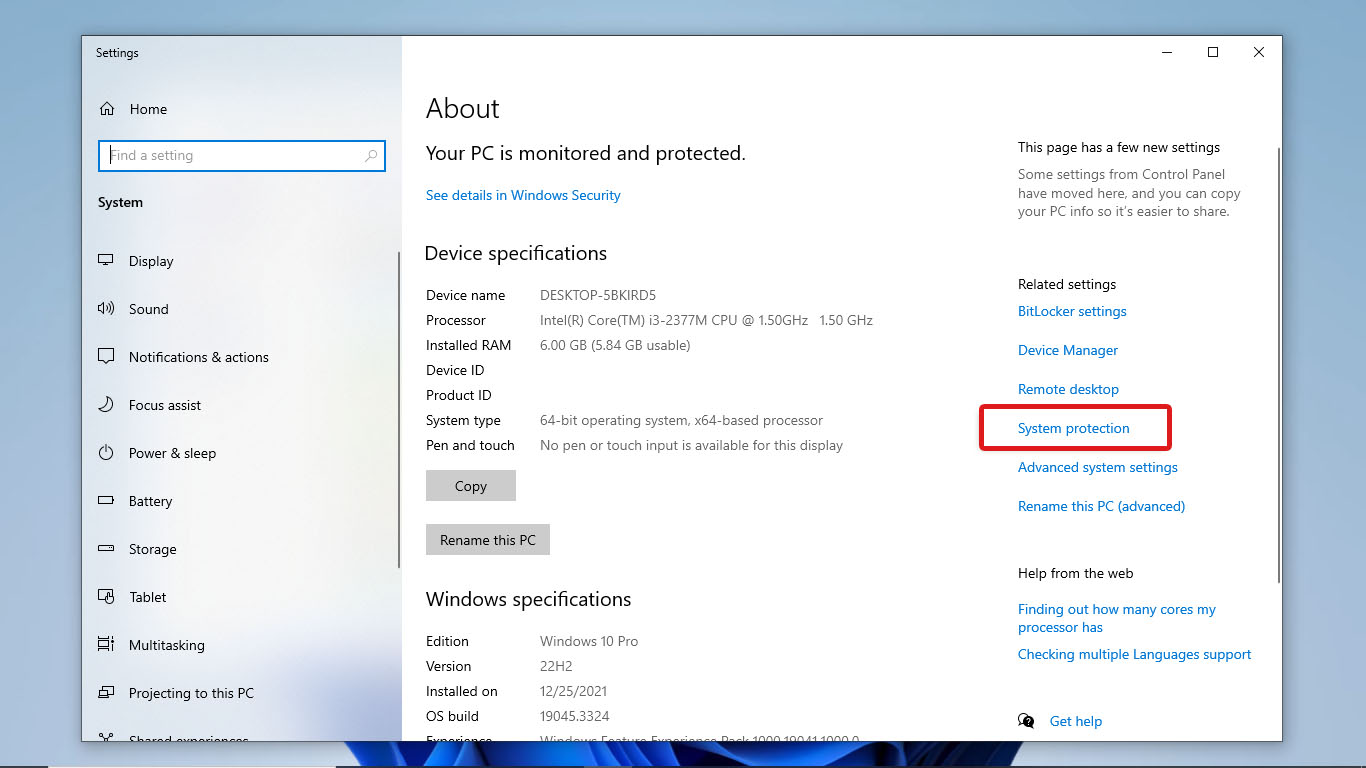Click the sidebar vertical scrollbar

point(399,410)
